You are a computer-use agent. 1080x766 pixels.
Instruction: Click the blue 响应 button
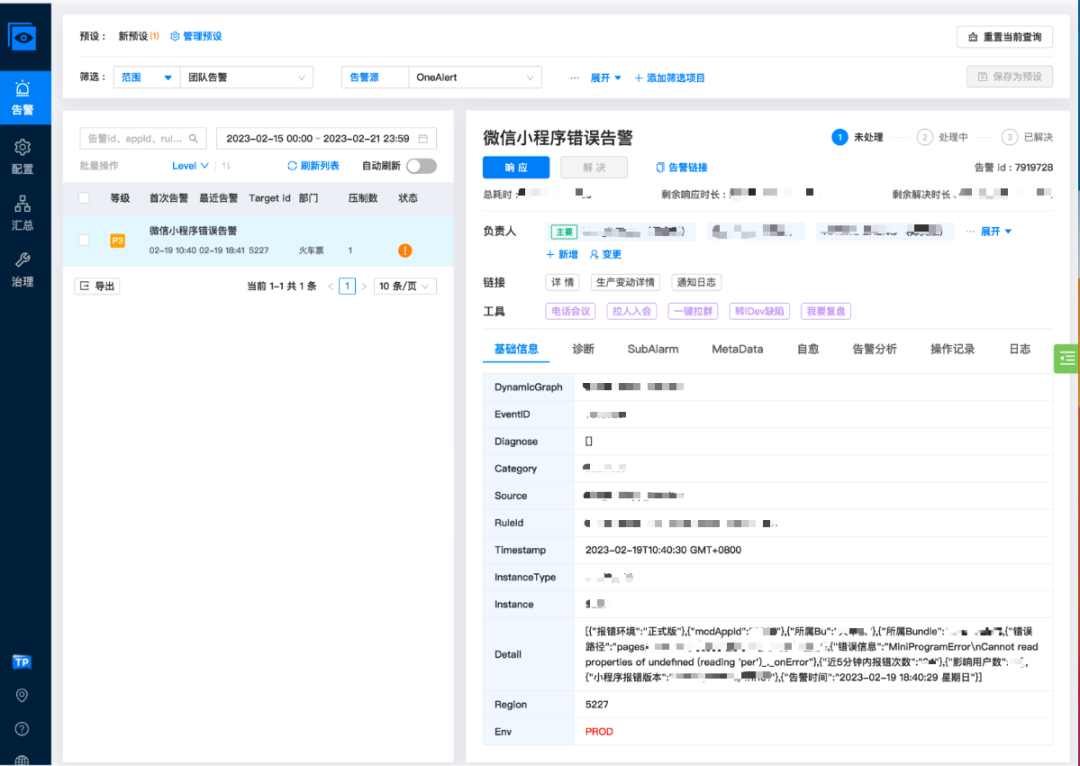(x=516, y=167)
